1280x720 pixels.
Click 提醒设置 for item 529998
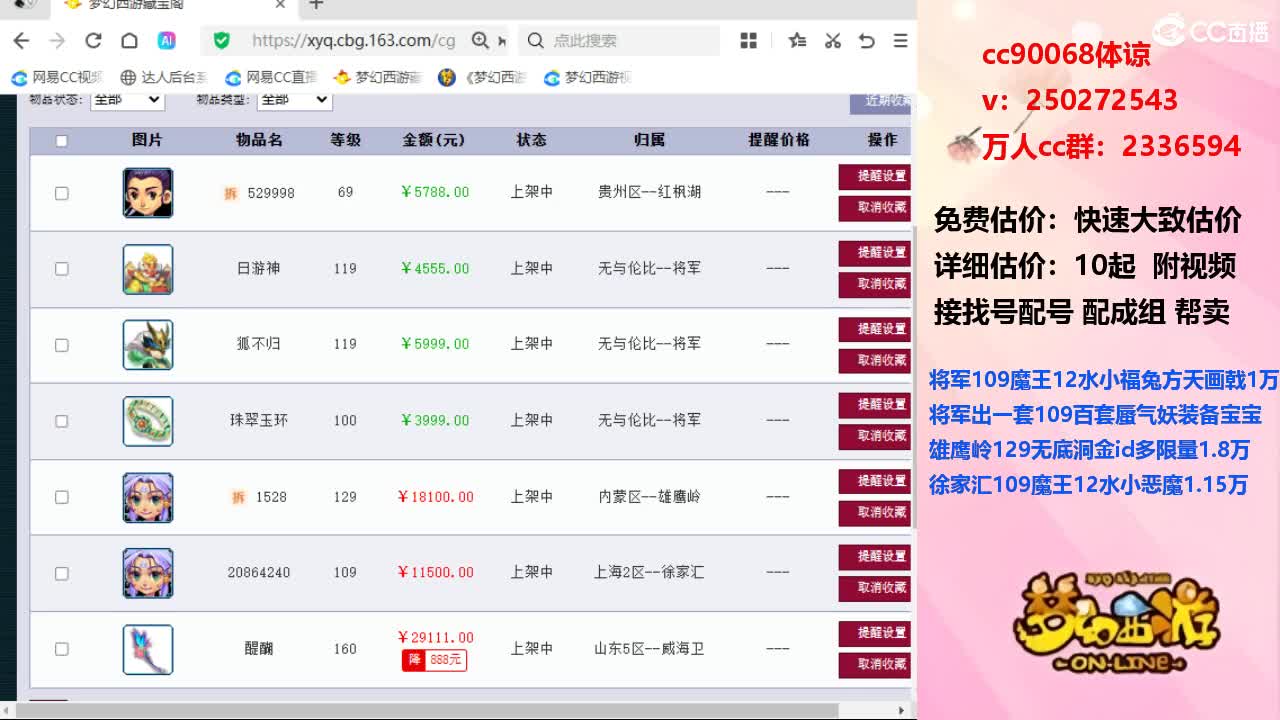876,177
